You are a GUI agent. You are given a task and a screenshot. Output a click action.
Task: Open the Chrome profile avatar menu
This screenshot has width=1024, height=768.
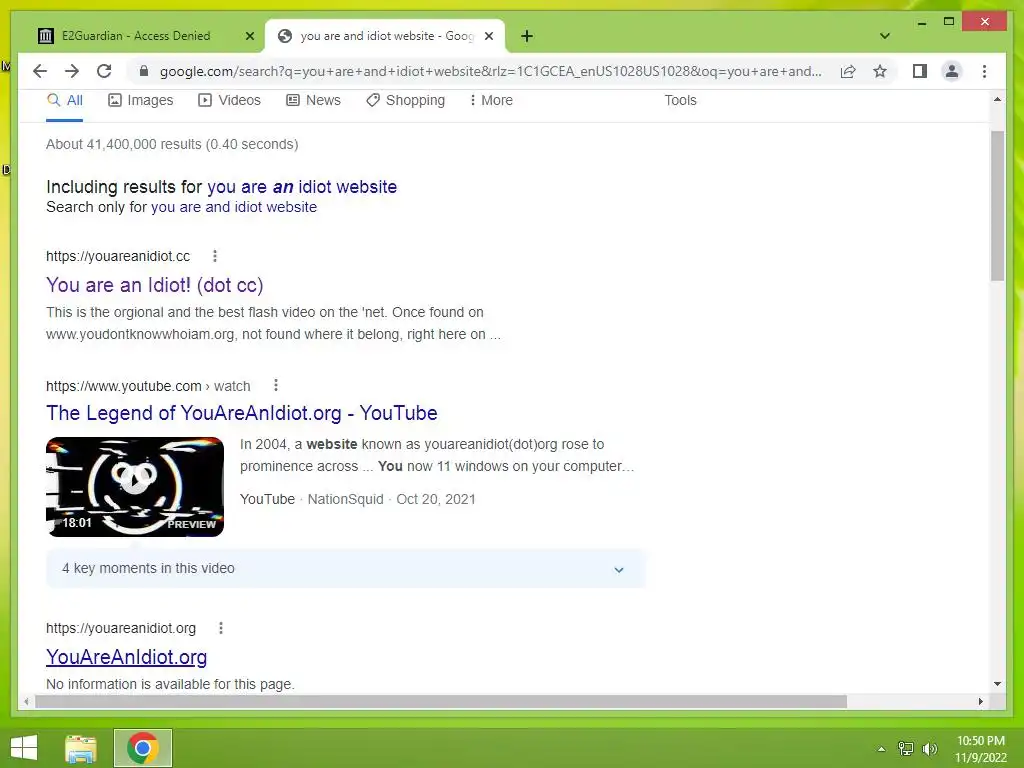[952, 71]
